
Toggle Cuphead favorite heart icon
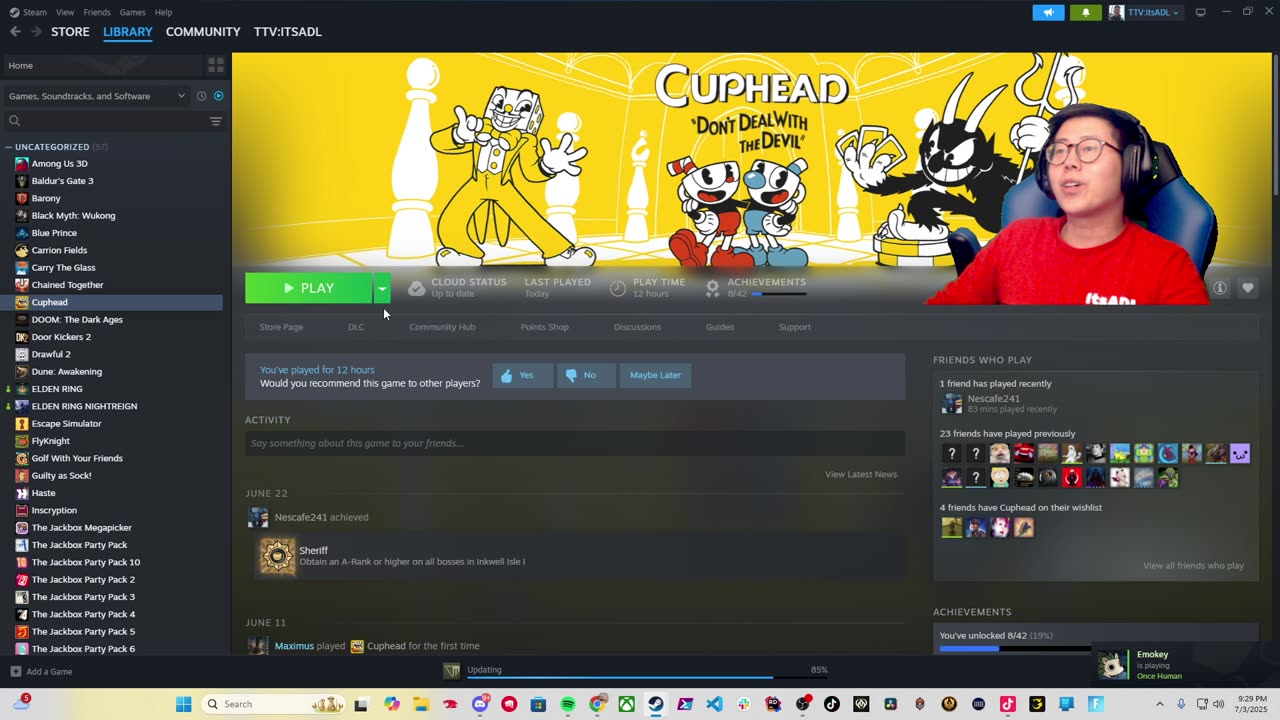(x=1248, y=288)
